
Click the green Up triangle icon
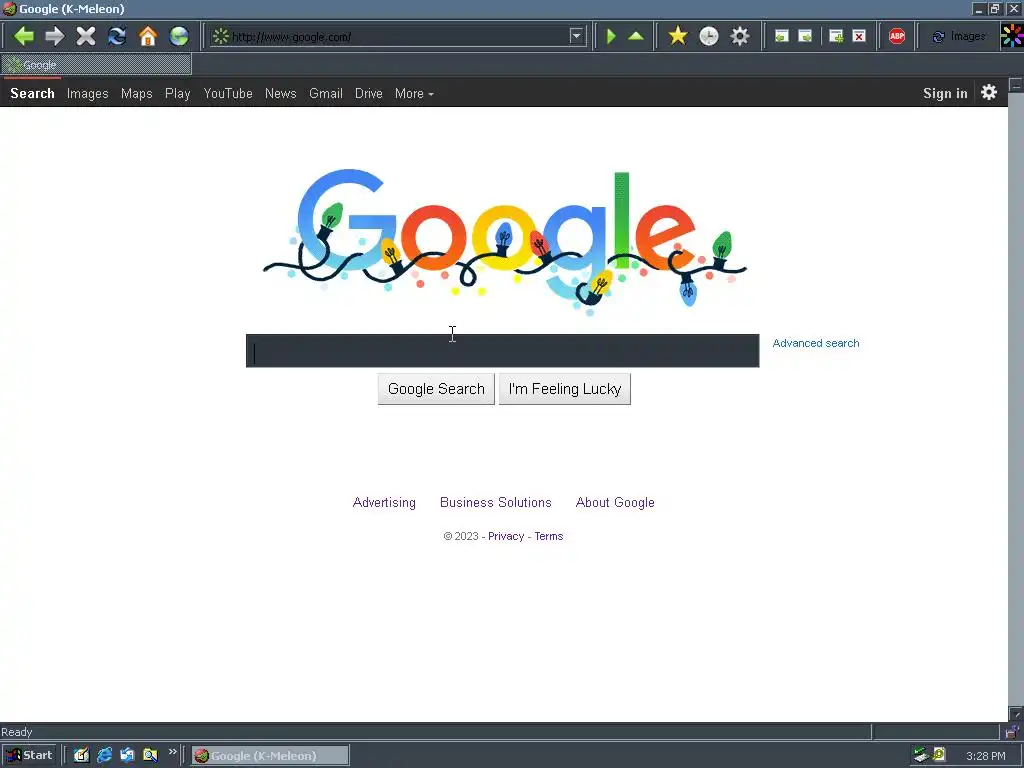click(x=635, y=36)
